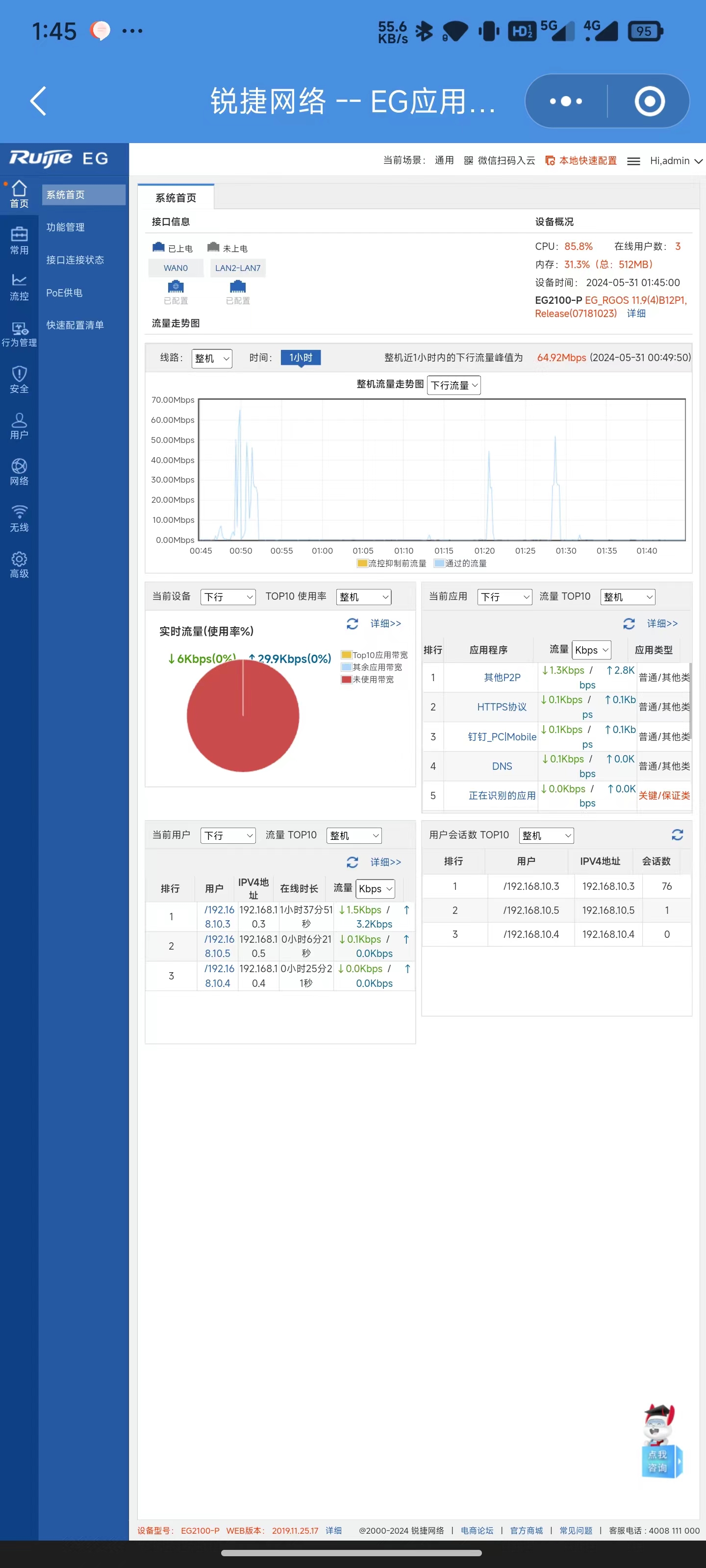
Task: Open the 无线 wireless sidebar icon
Action: tap(19, 518)
